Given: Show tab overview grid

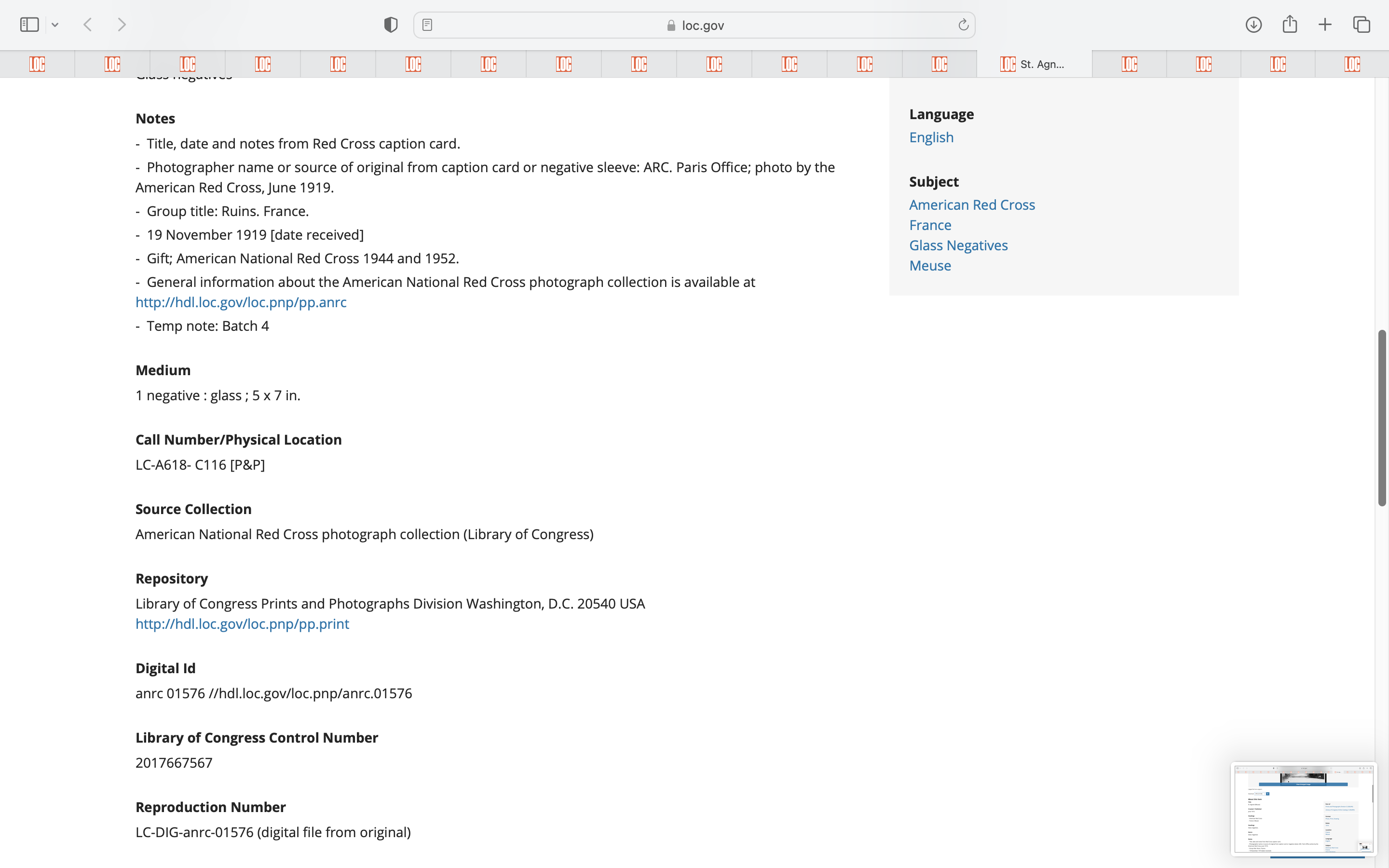Looking at the screenshot, I should tap(1362, 25).
